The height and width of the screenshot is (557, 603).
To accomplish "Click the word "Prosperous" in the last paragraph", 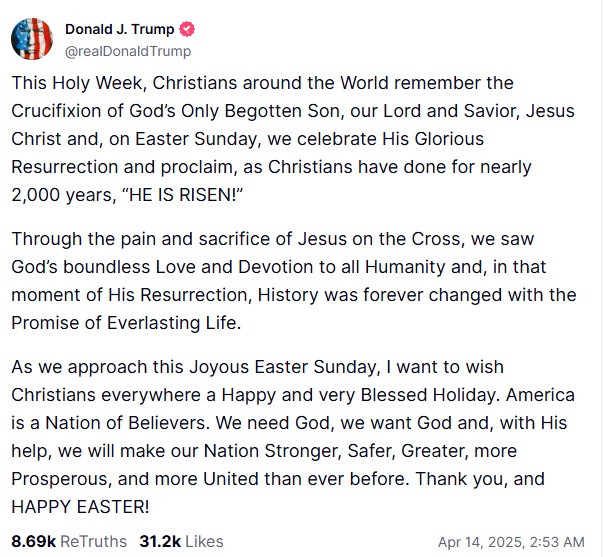I will coord(61,479).
